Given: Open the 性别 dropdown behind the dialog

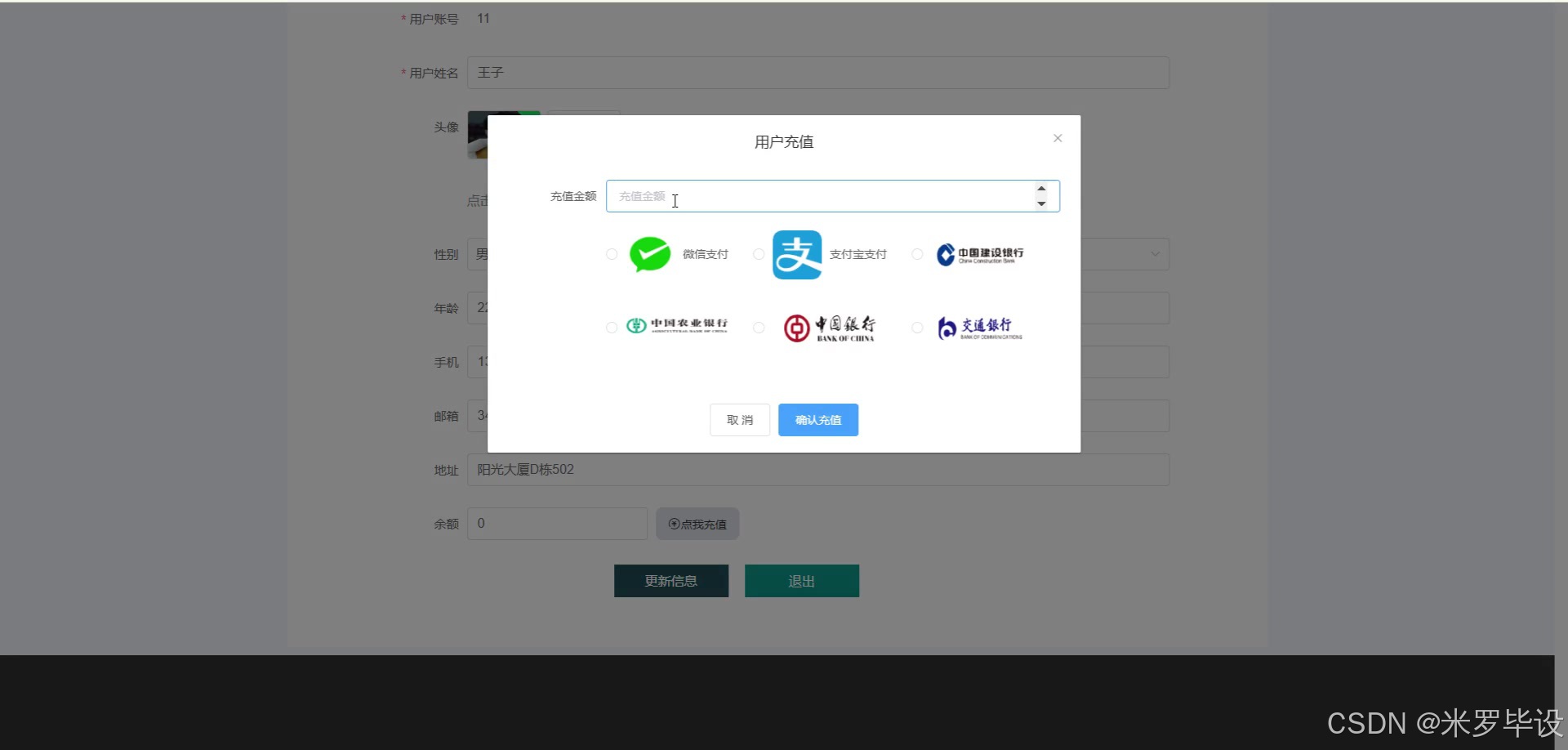Looking at the screenshot, I should pyautogui.click(x=1154, y=254).
